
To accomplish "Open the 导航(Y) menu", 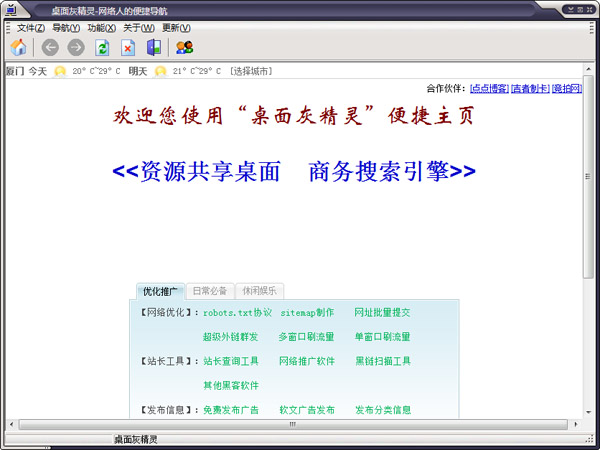I will coord(66,27).
